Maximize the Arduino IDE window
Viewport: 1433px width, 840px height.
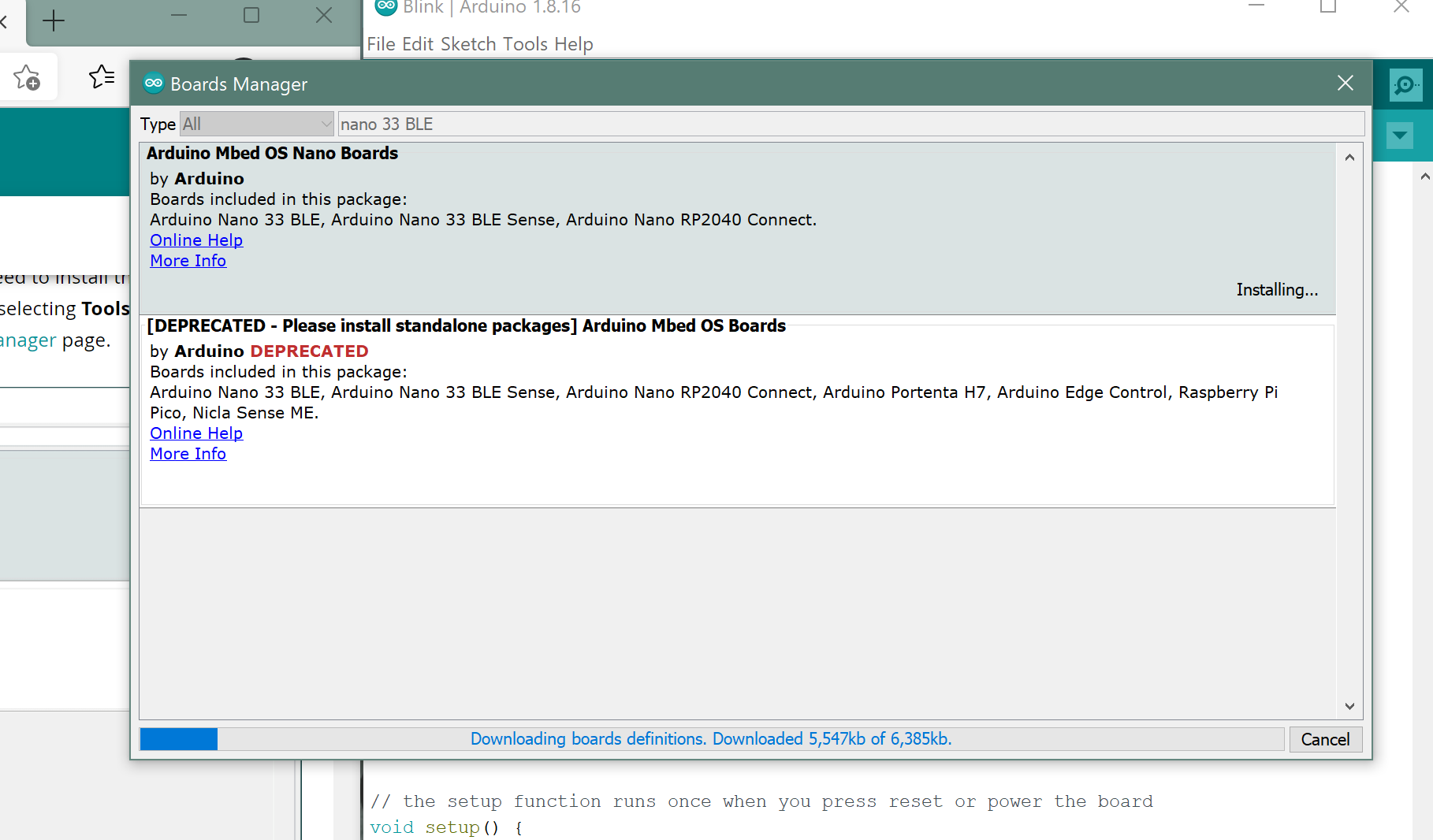pos(1328,6)
